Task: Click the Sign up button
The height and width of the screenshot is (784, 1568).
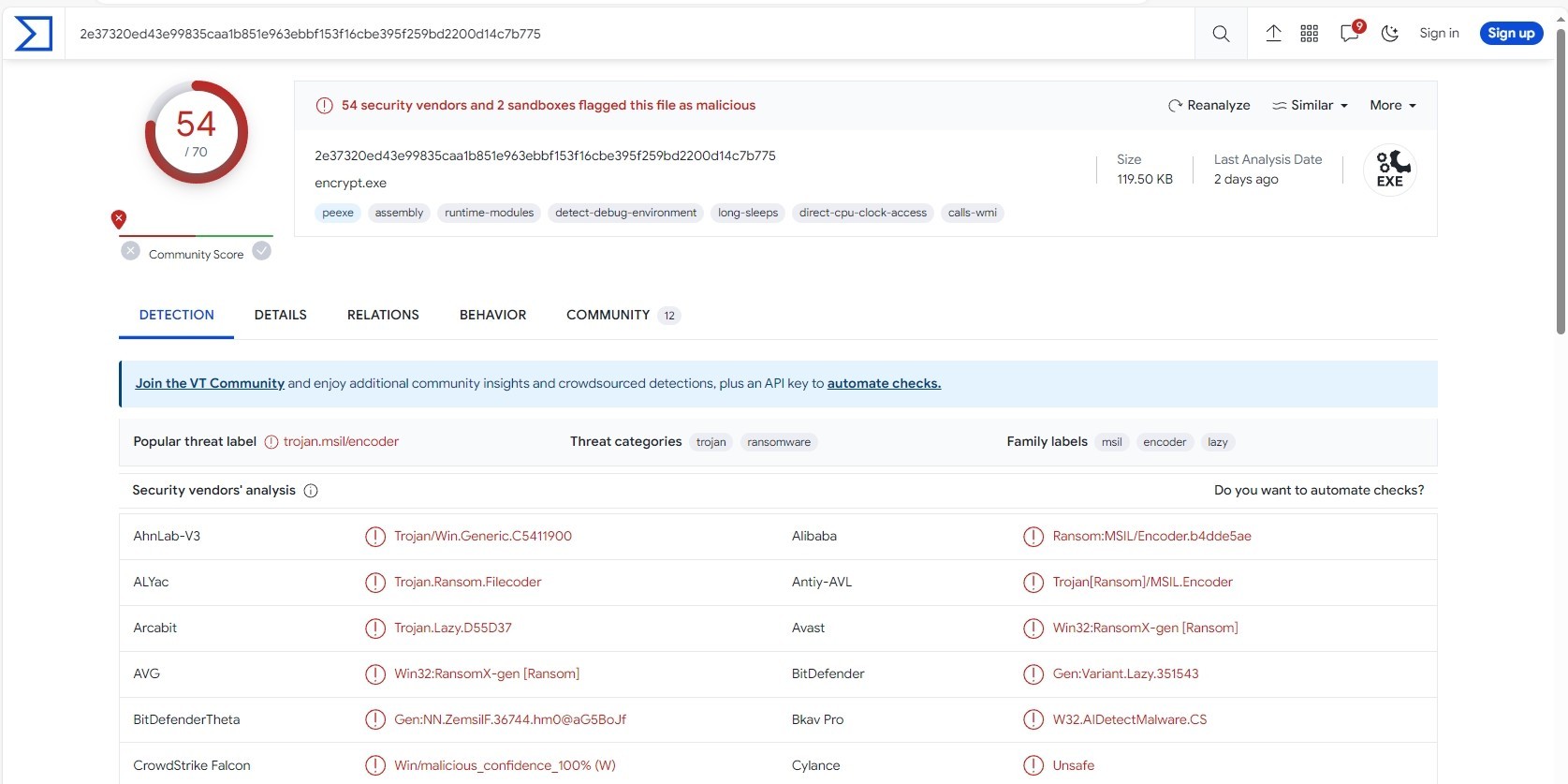Action: point(1511,33)
